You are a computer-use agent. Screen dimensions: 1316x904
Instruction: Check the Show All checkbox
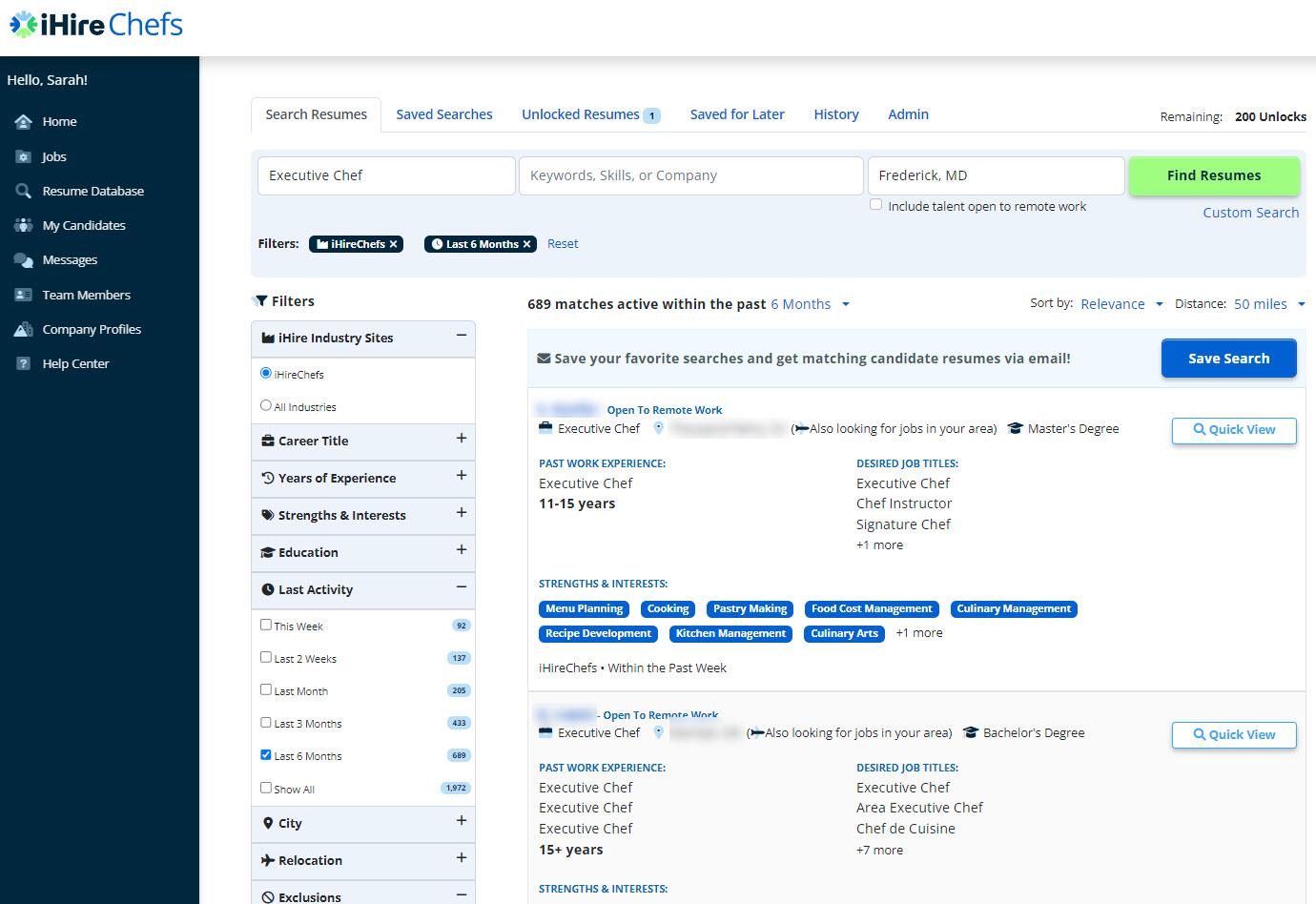tap(266, 788)
